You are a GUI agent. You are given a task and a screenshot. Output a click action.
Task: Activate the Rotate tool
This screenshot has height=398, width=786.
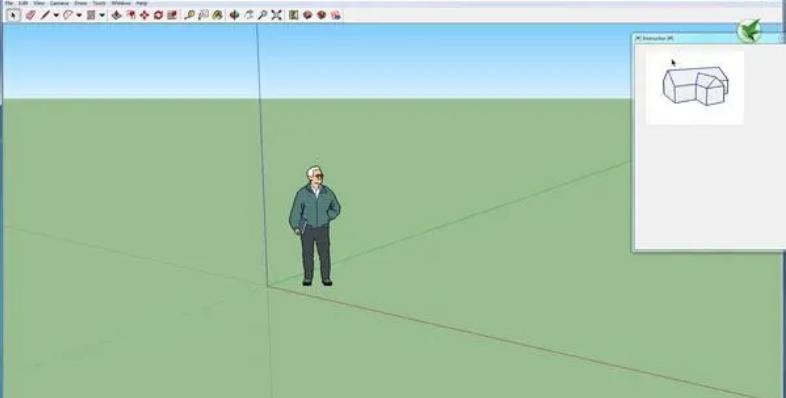point(158,15)
